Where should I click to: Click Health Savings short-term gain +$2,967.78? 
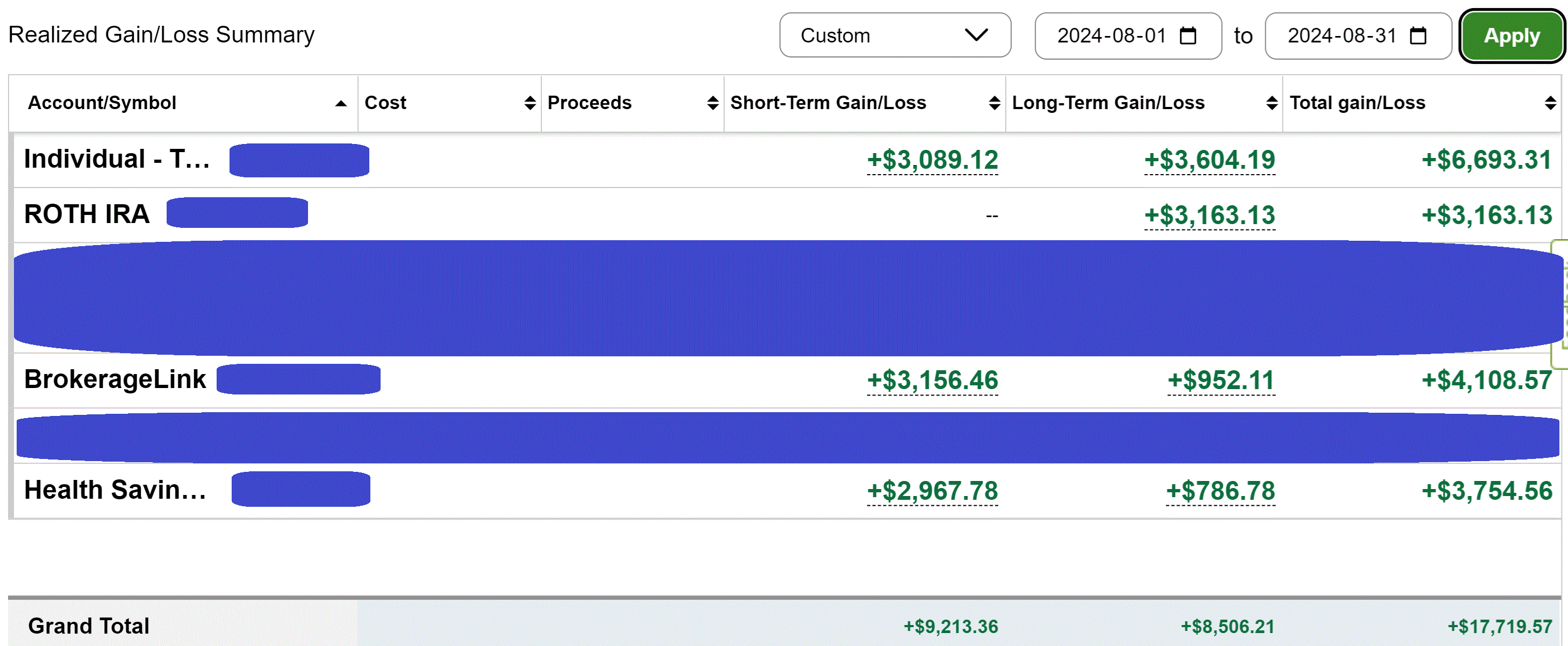click(933, 491)
